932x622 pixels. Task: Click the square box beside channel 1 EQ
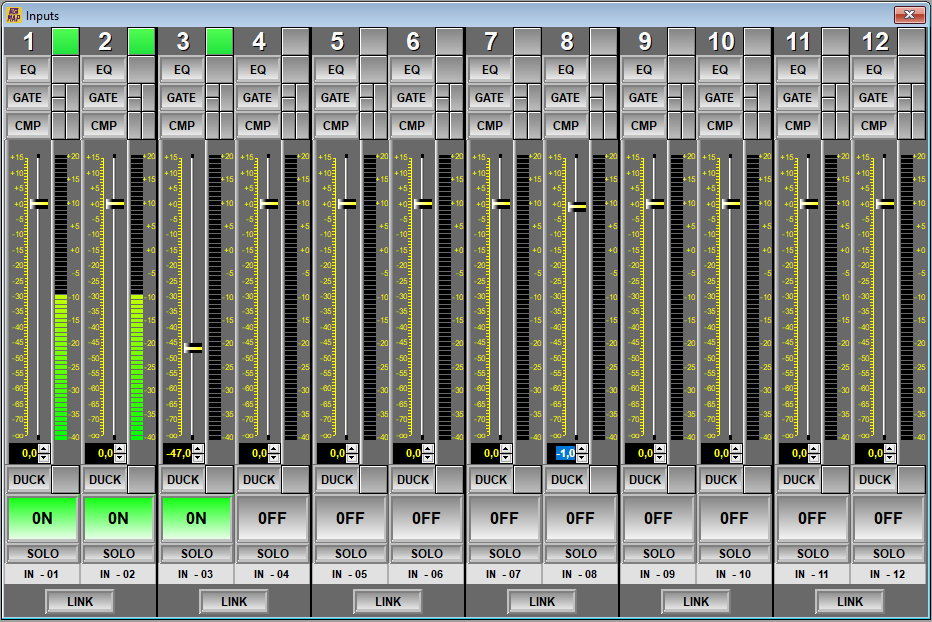point(65,70)
